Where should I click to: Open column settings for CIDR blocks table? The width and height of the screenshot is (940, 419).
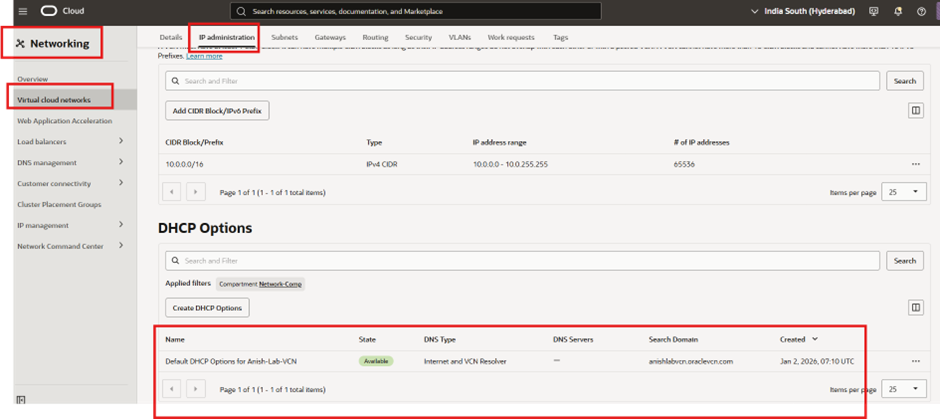pyautogui.click(x=915, y=111)
